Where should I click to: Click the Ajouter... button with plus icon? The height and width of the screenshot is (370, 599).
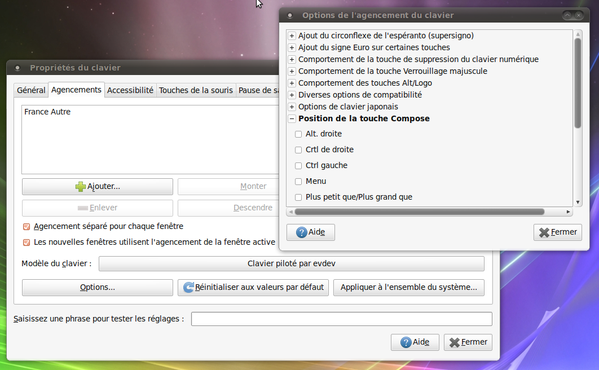(x=97, y=186)
